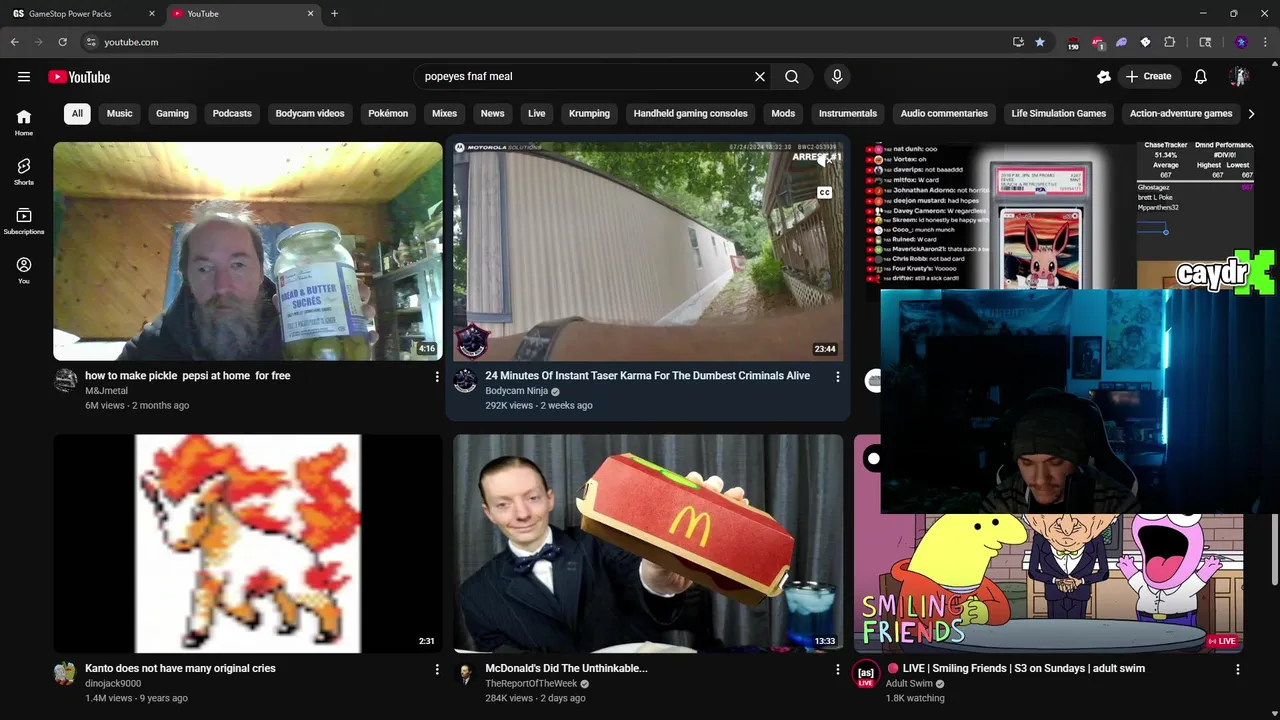1280x720 pixels.
Task: Click the Adult Swim [as] avatar
Action: [866, 673]
